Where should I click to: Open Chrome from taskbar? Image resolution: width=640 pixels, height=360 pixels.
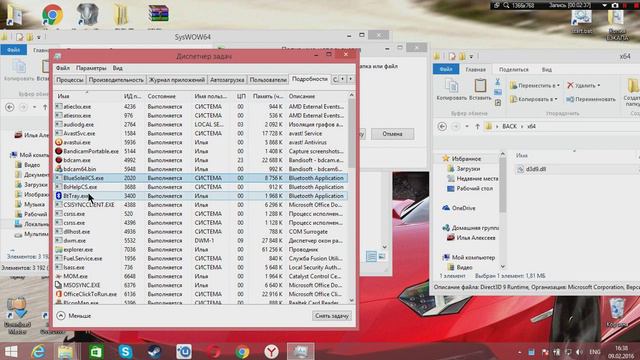tap(242, 351)
